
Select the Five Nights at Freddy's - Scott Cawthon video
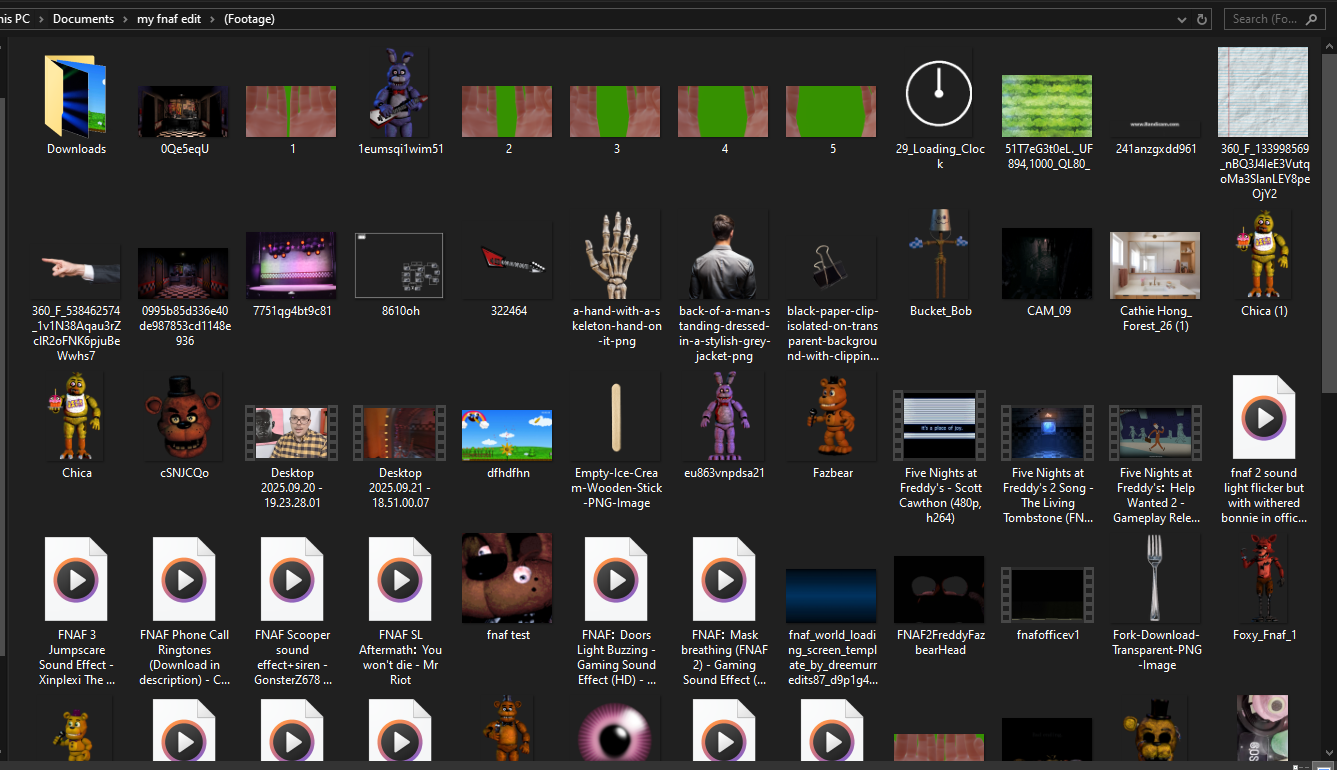[939, 425]
